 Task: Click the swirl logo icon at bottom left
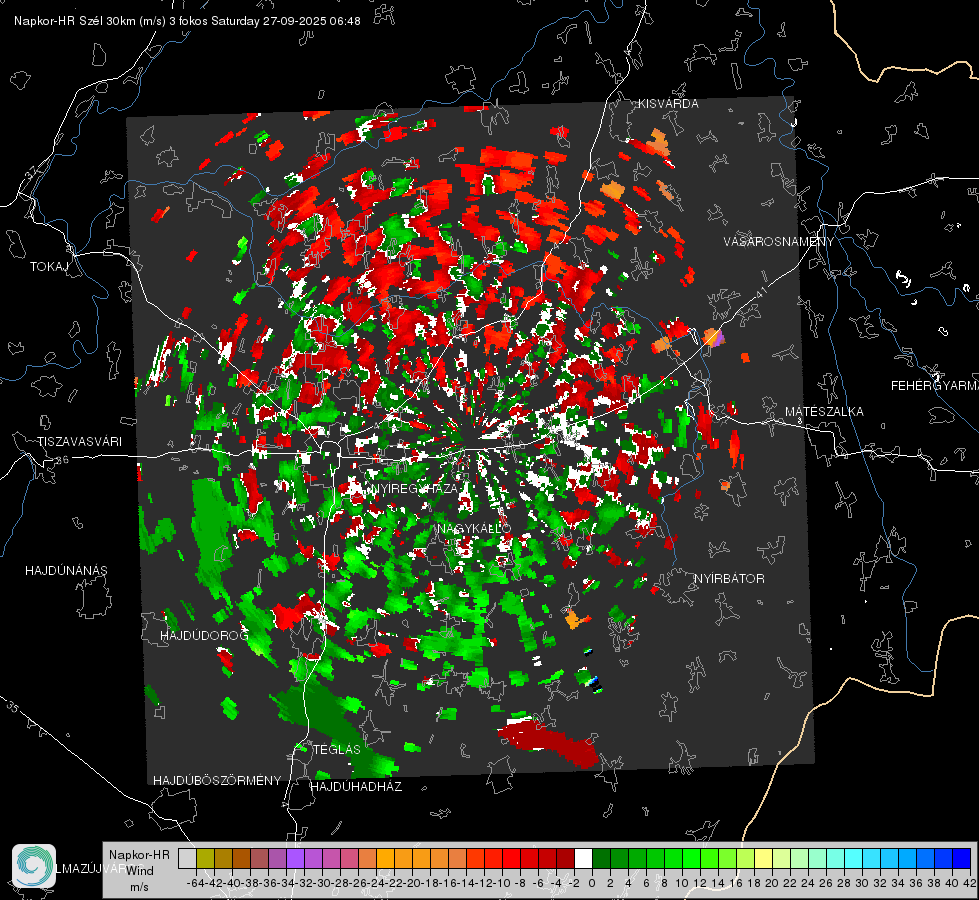(34, 866)
